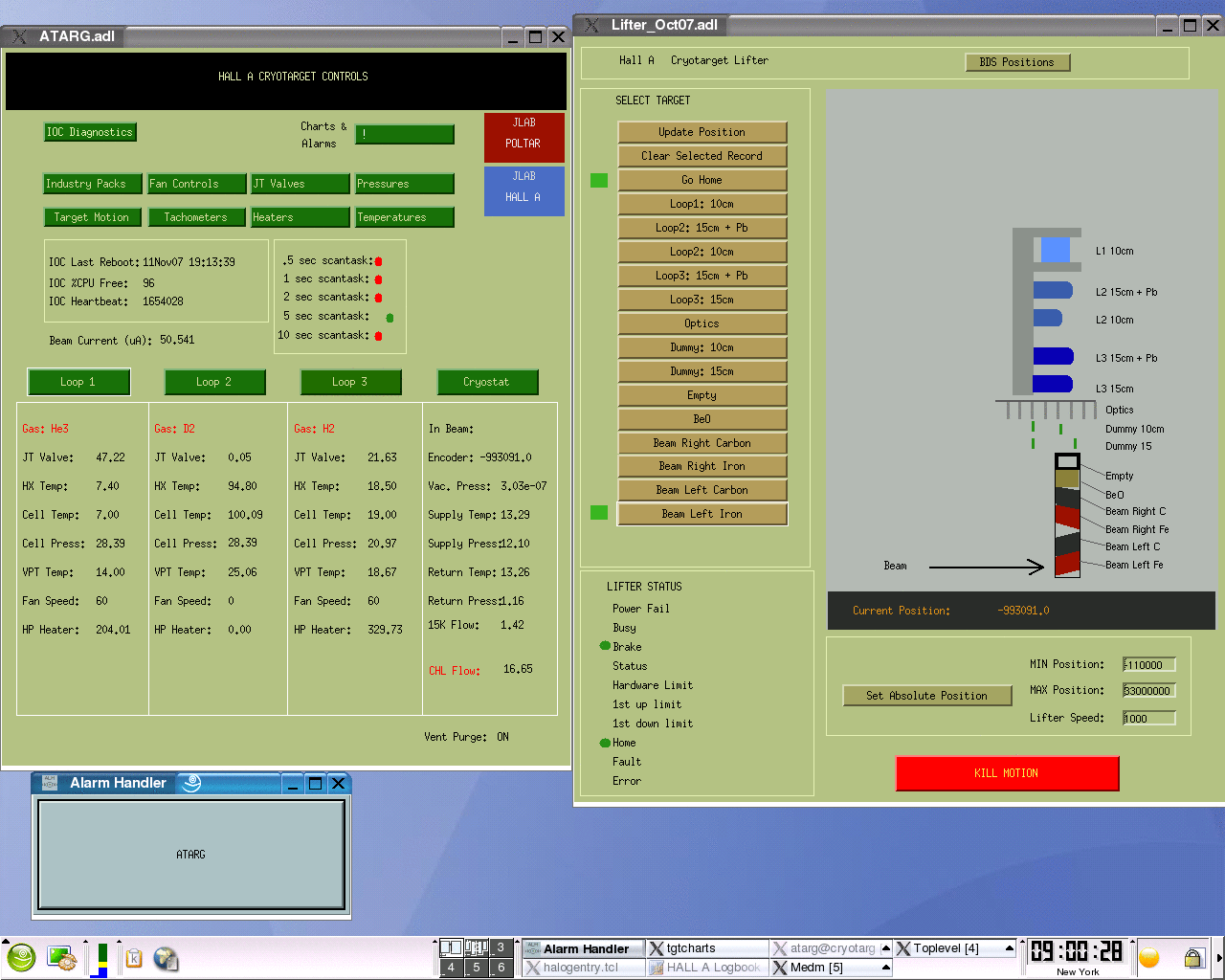Switch to HALL A Logbook in taskbar
1225x980 pixels.
click(x=707, y=968)
